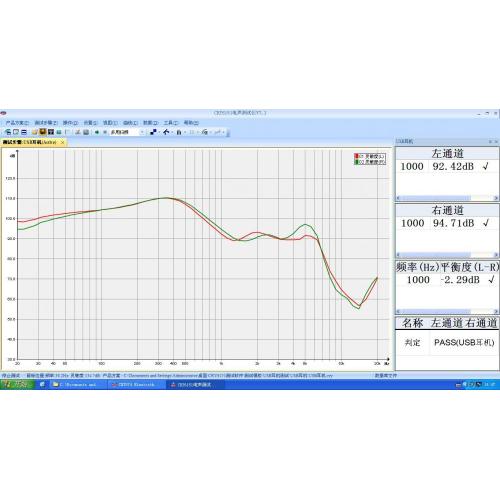Select the 94.71dB right channel value
500x500 pixels.
453,223
